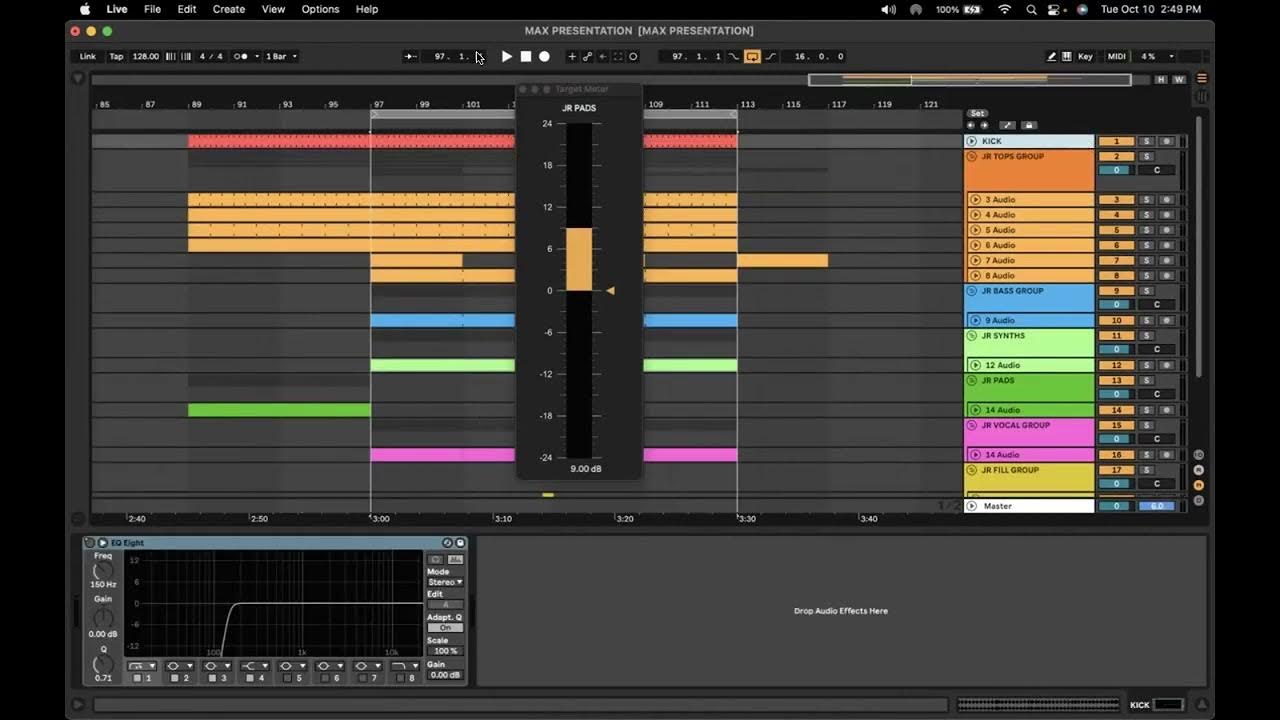Image resolution: width=1280 pixels, height=720 pixels.
Task: Click the Tap tempo button
Action: coord(116,56)
